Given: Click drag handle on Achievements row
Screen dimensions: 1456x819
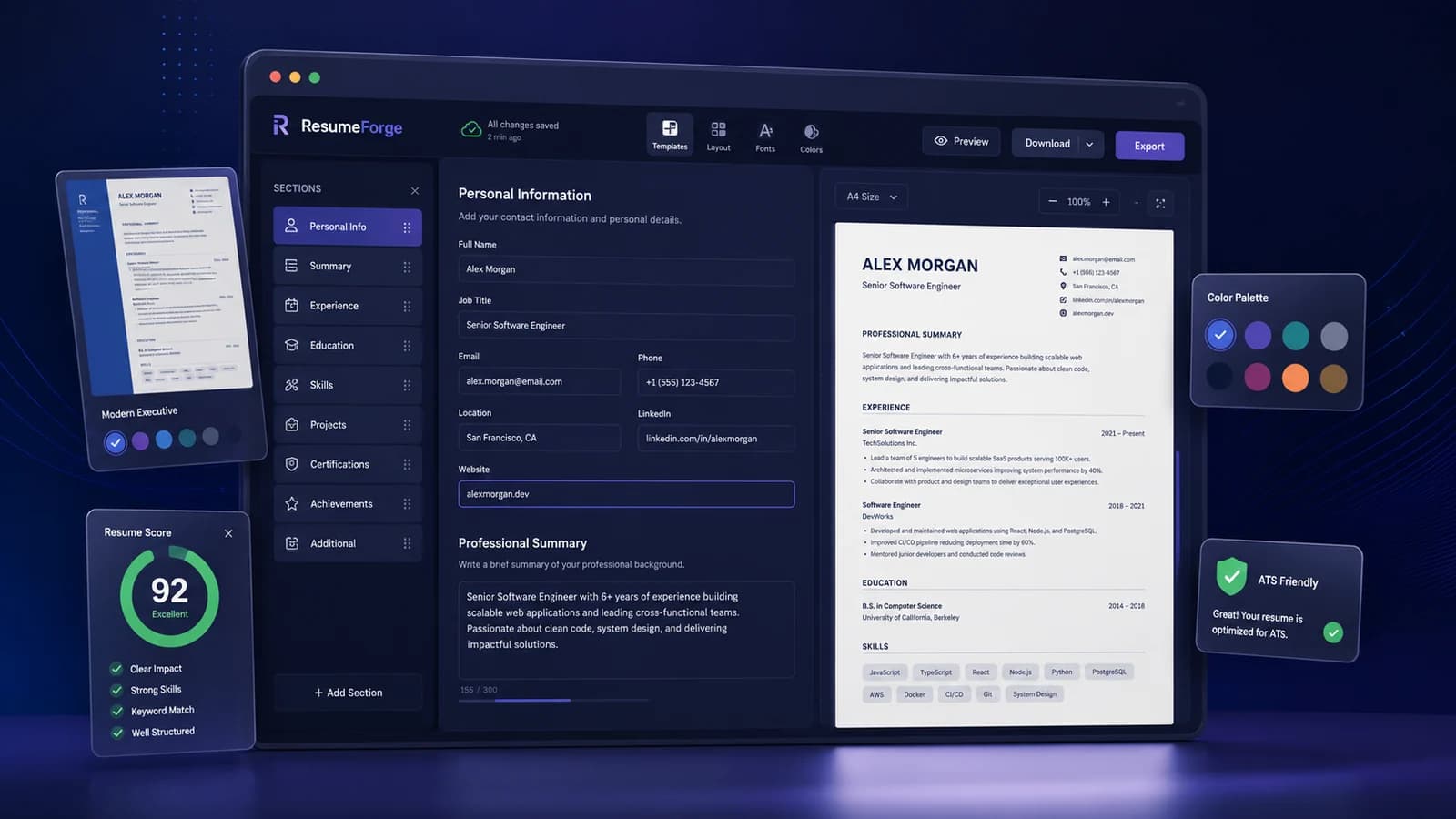Looking at the screenshot, I should (x=407, y=504).
